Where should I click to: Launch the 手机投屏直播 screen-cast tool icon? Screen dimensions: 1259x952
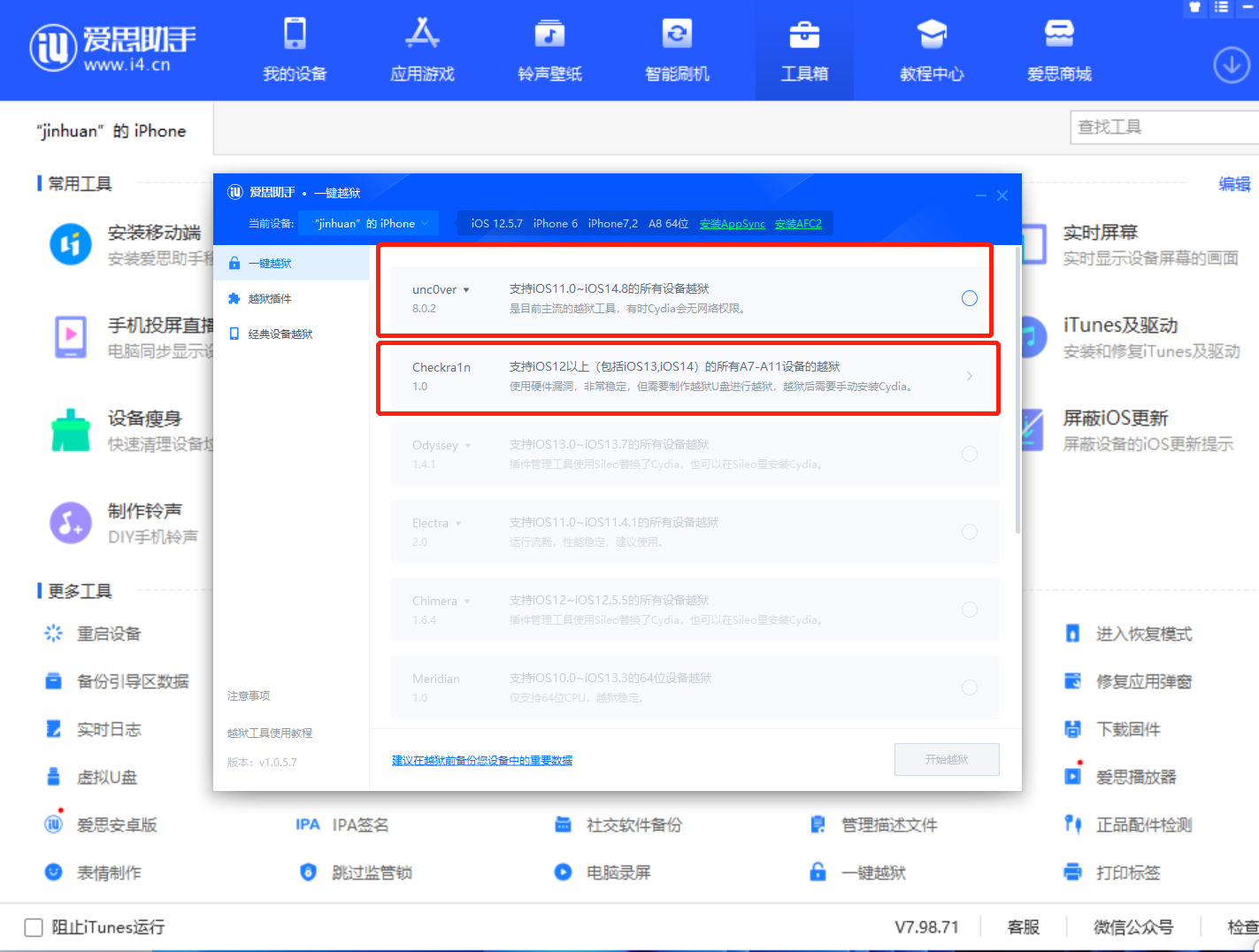[x=71, y=337]
